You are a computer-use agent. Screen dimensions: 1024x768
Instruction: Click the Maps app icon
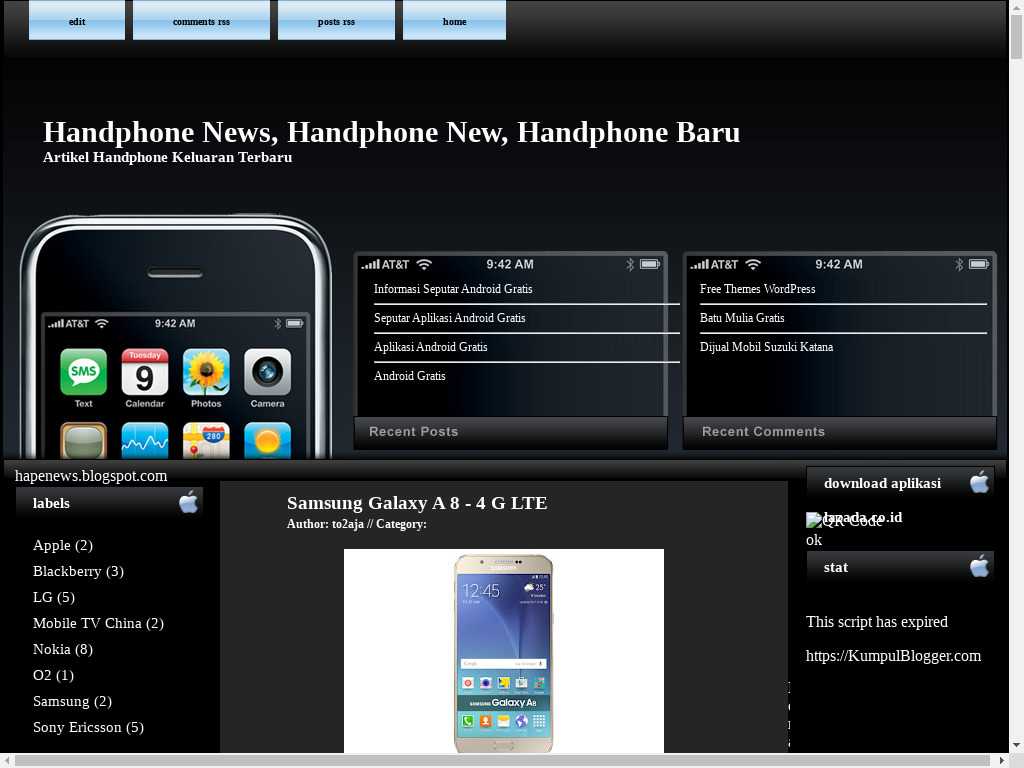[206, 441]
